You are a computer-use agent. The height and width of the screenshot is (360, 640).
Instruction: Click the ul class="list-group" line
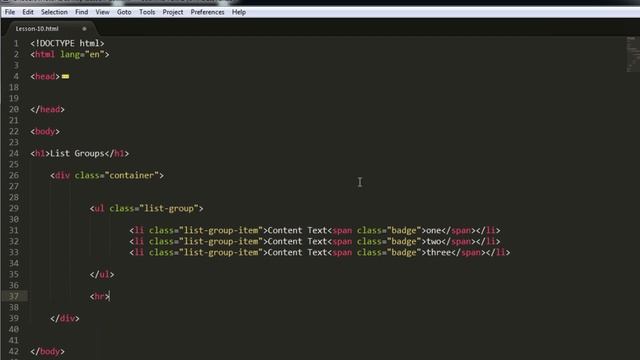pyautogui.click(x=147, y=209)
